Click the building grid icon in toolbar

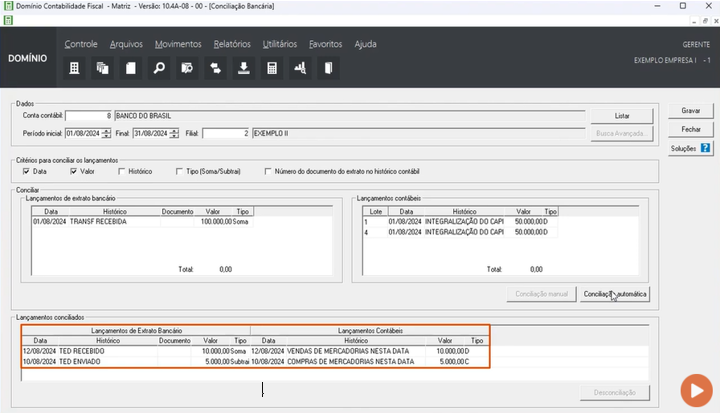pyautogui.click(x=74, y=69)
